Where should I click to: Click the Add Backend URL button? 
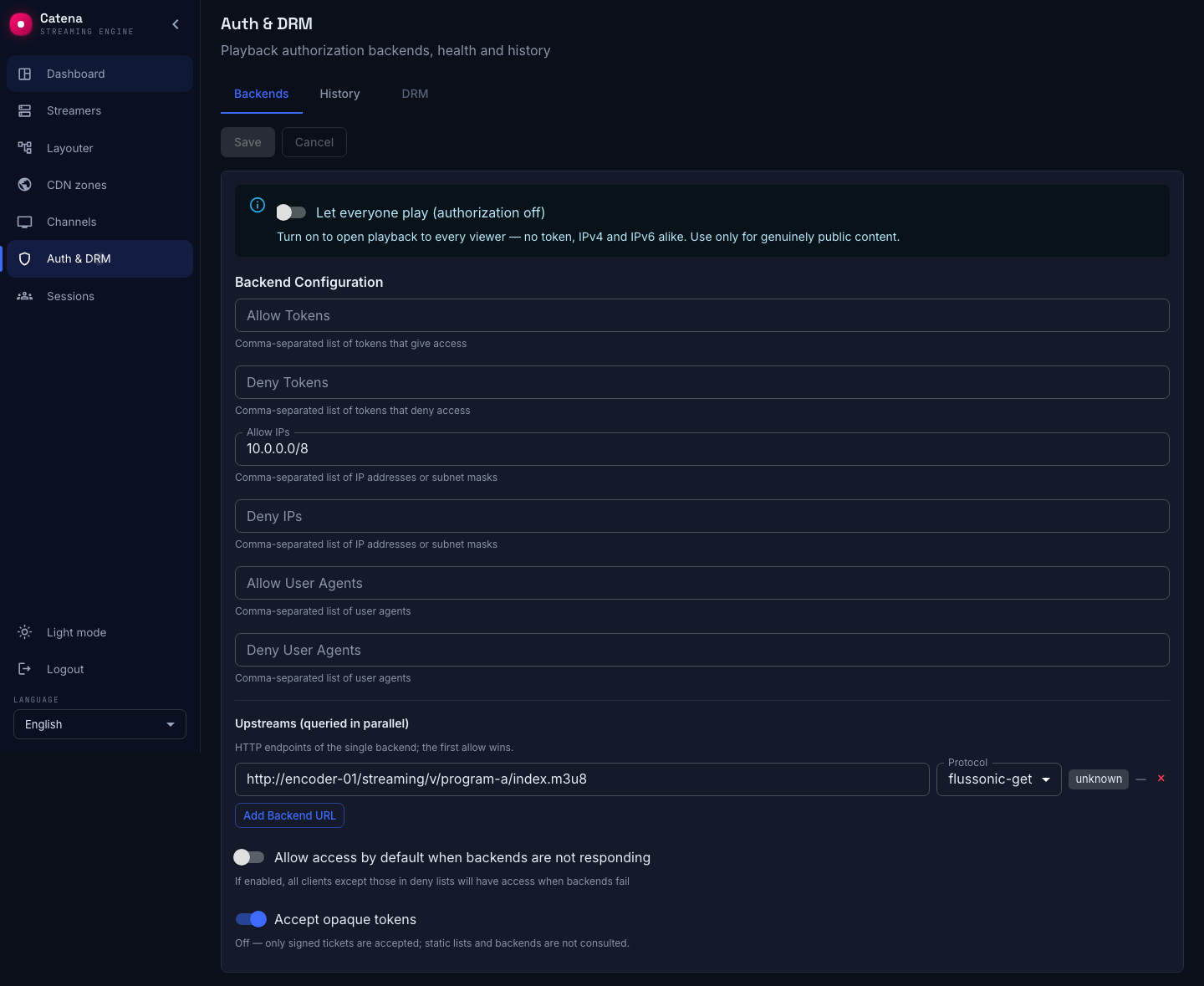(x=289, y=815)
